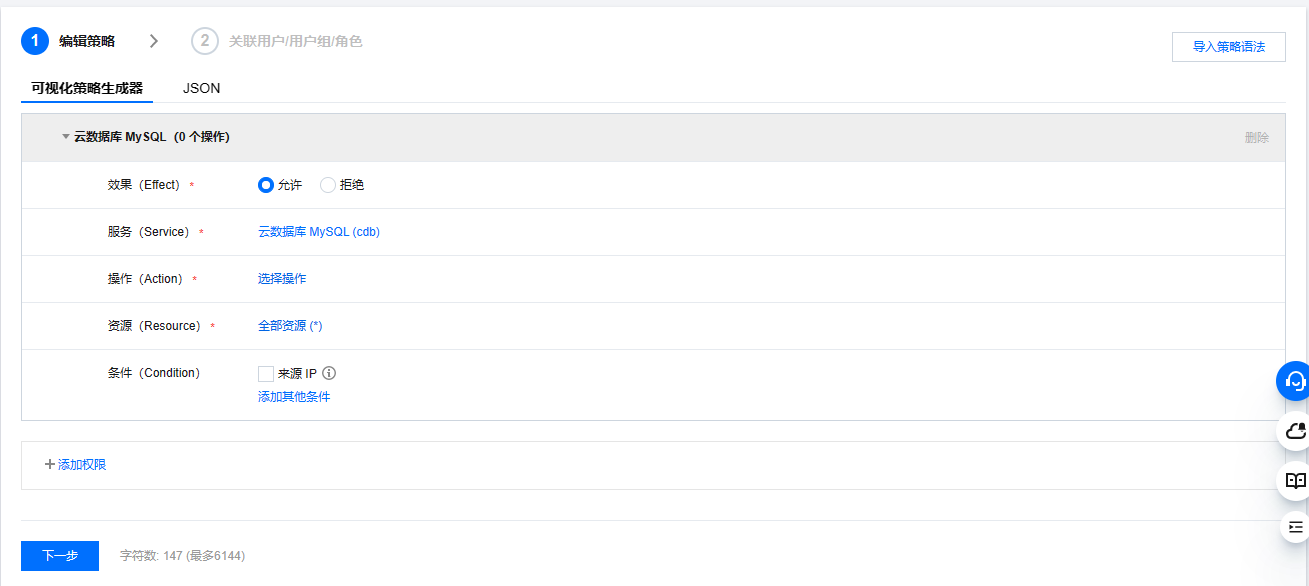The height and width of the screenshot is (586, 1309).
Task: Click the 导入策略语法 button
Action: pos(1228,47)
